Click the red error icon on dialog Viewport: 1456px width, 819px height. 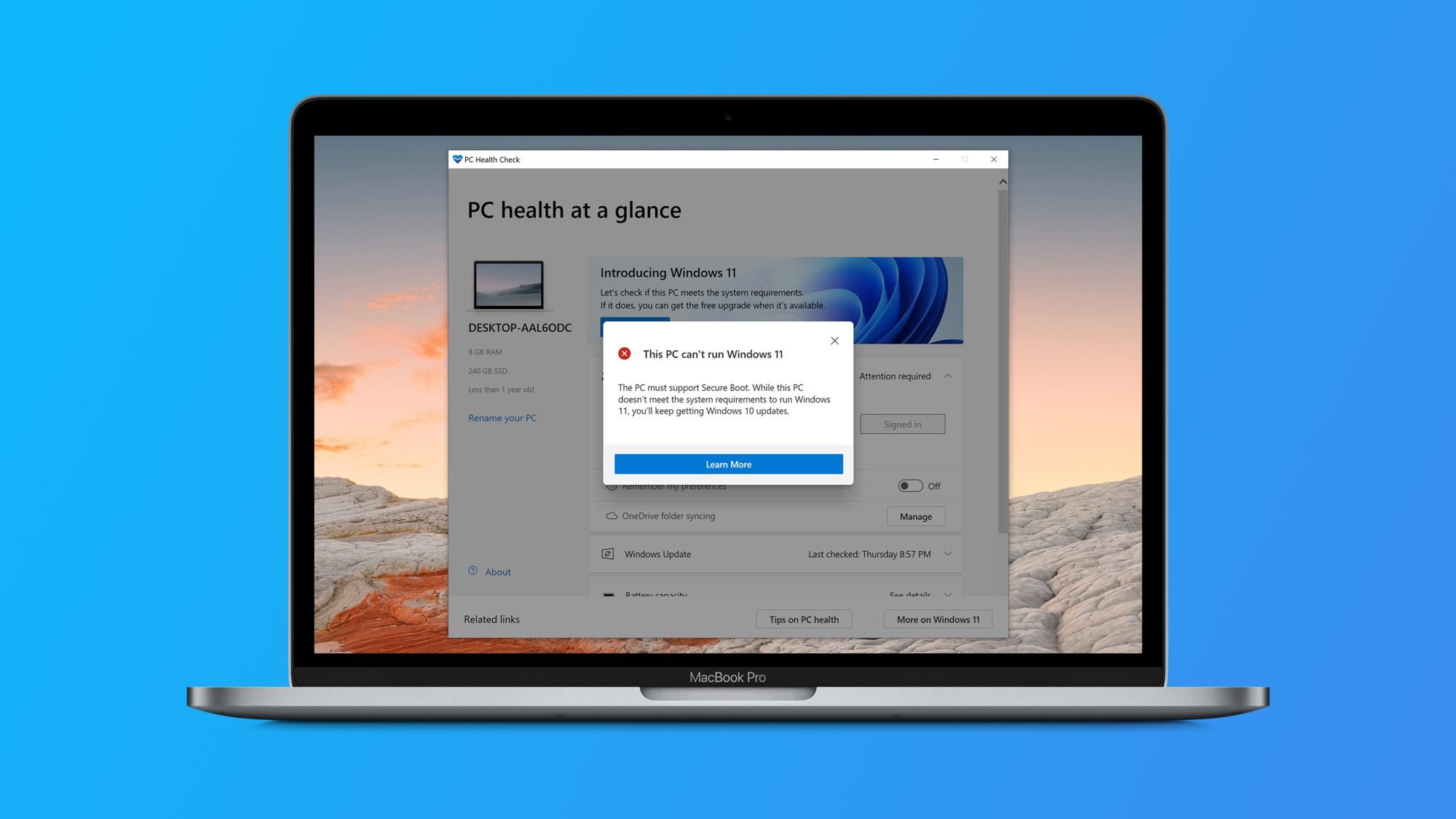(624, 354)
